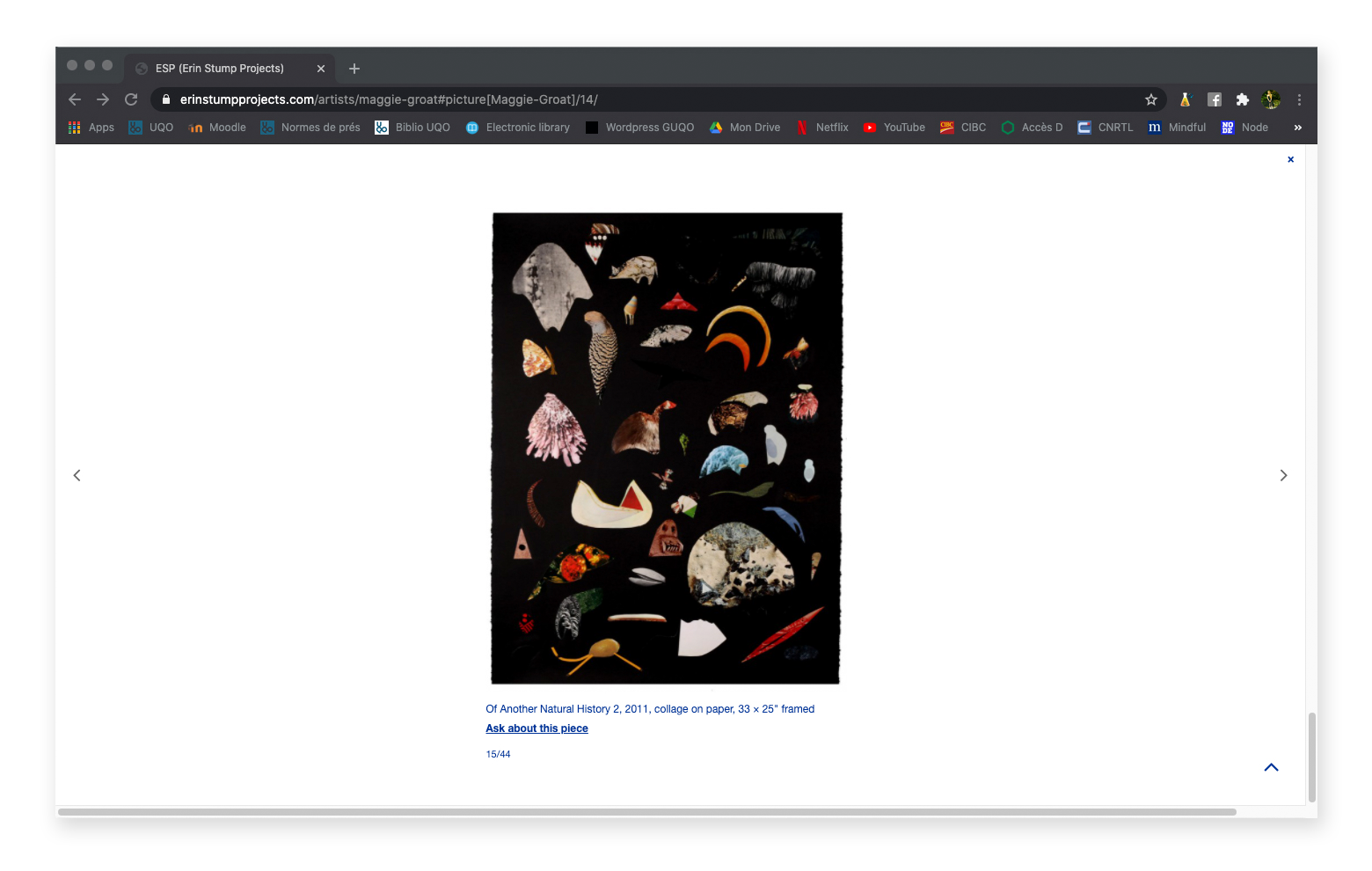Image resolution: width=1372 pixels, height=871 pixels.
Task: Open the Mon Drive bookmark
Action: pyautogui.click(x=745, y=128)
